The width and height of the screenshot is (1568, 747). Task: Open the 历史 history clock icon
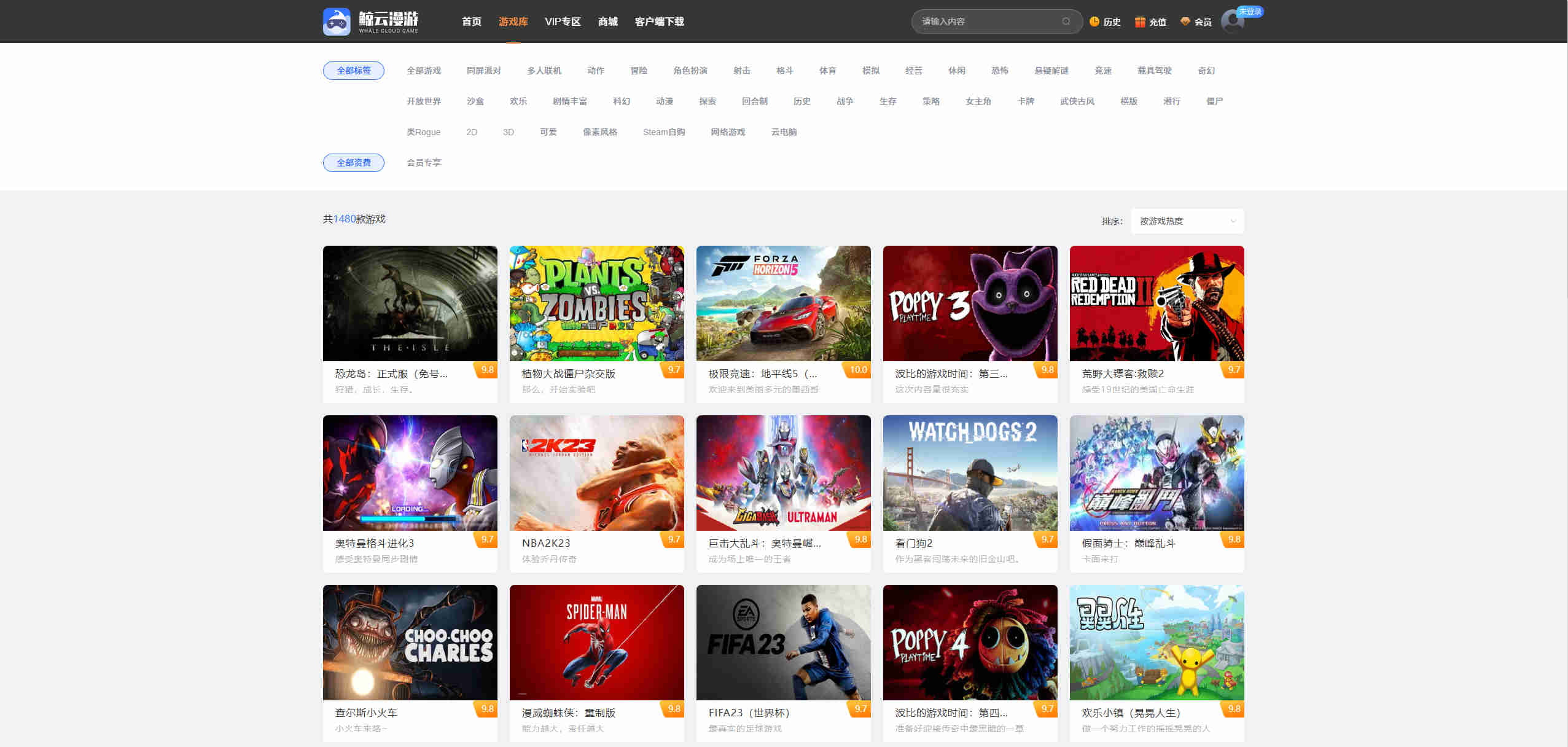pos(1094,22)
